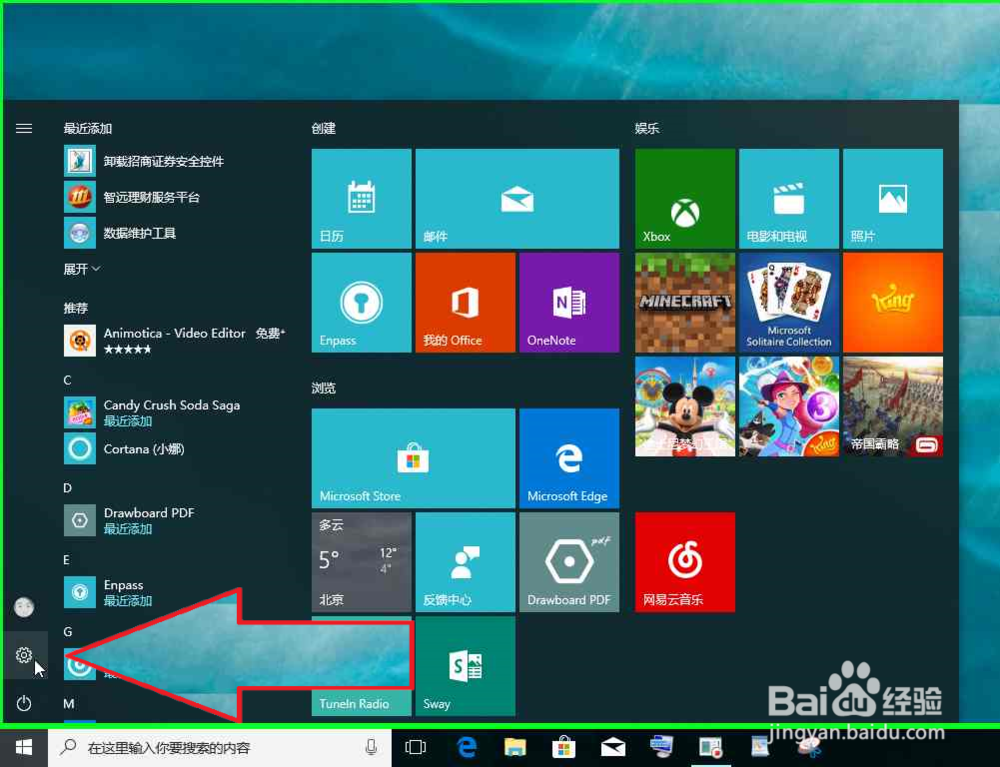Open Edge from the taskbar
The height and width of the screenshot is (767, 1000).
coord(467,747)
